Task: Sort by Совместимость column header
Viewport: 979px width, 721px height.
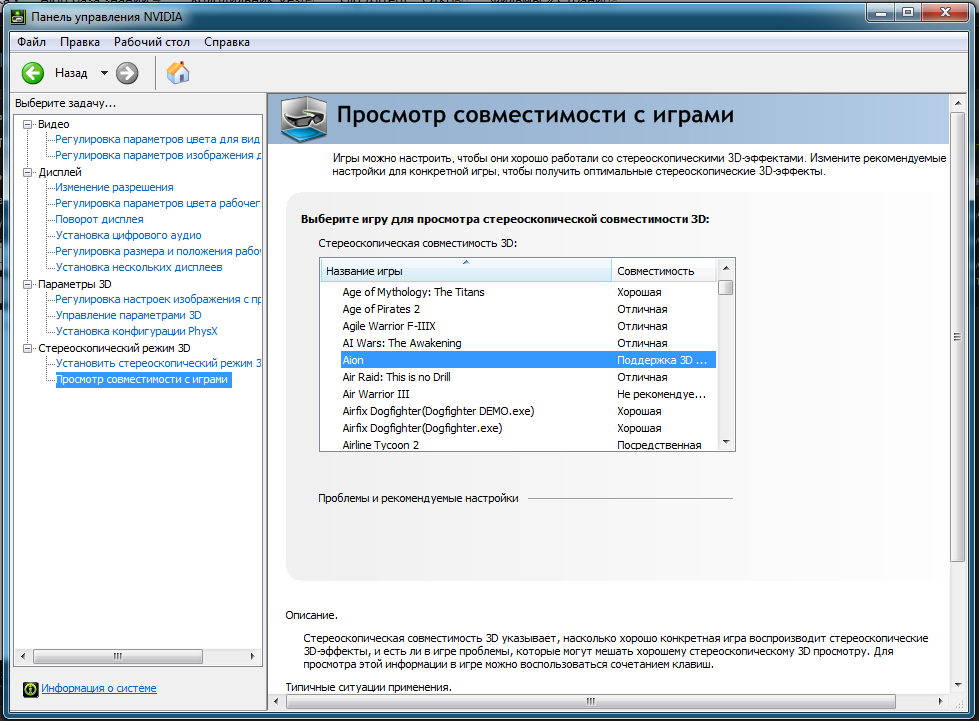Action: pyautogui.click(x=664, y=271)
